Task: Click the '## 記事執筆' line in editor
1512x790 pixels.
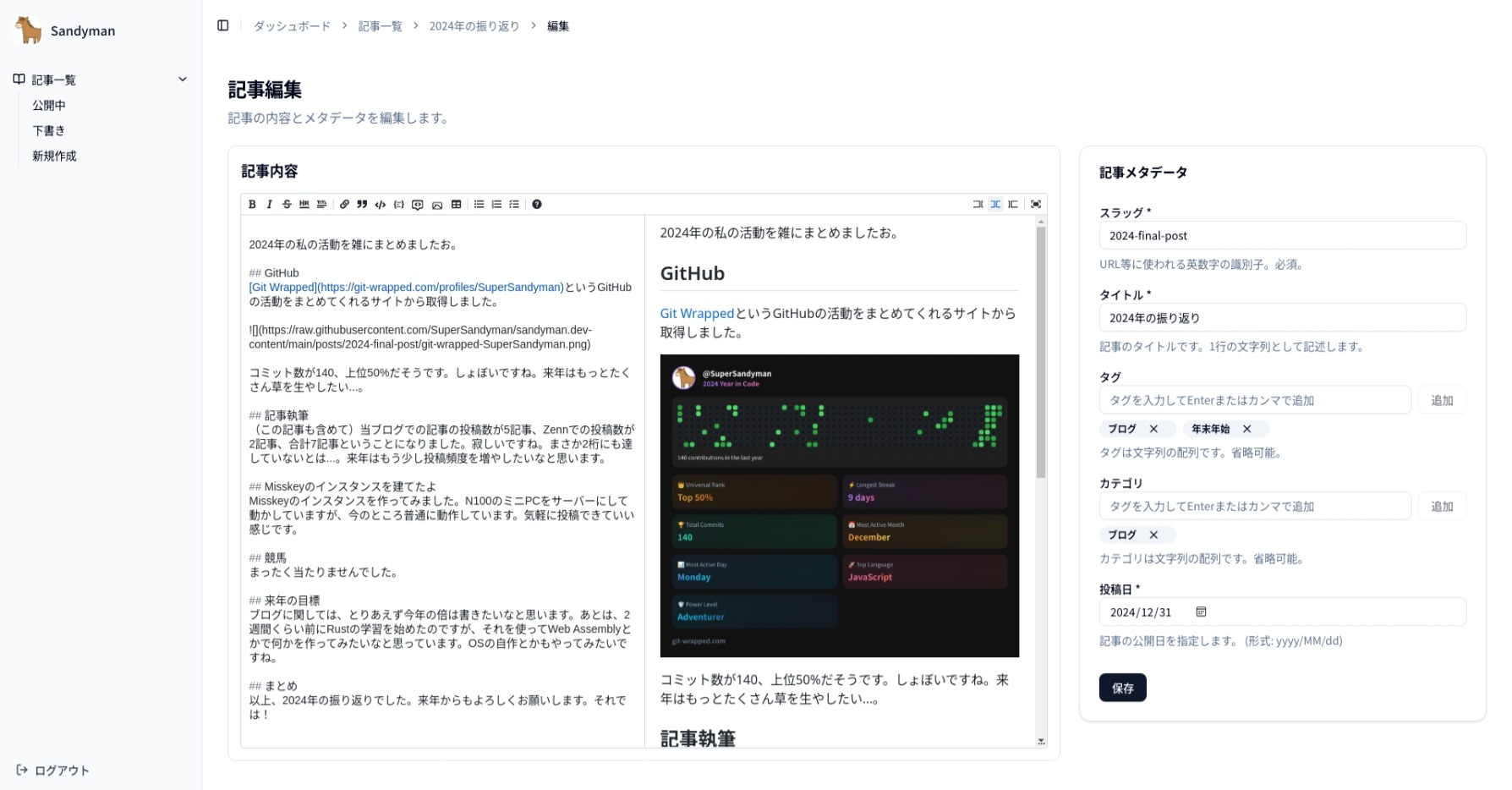Action: (278, 415)
